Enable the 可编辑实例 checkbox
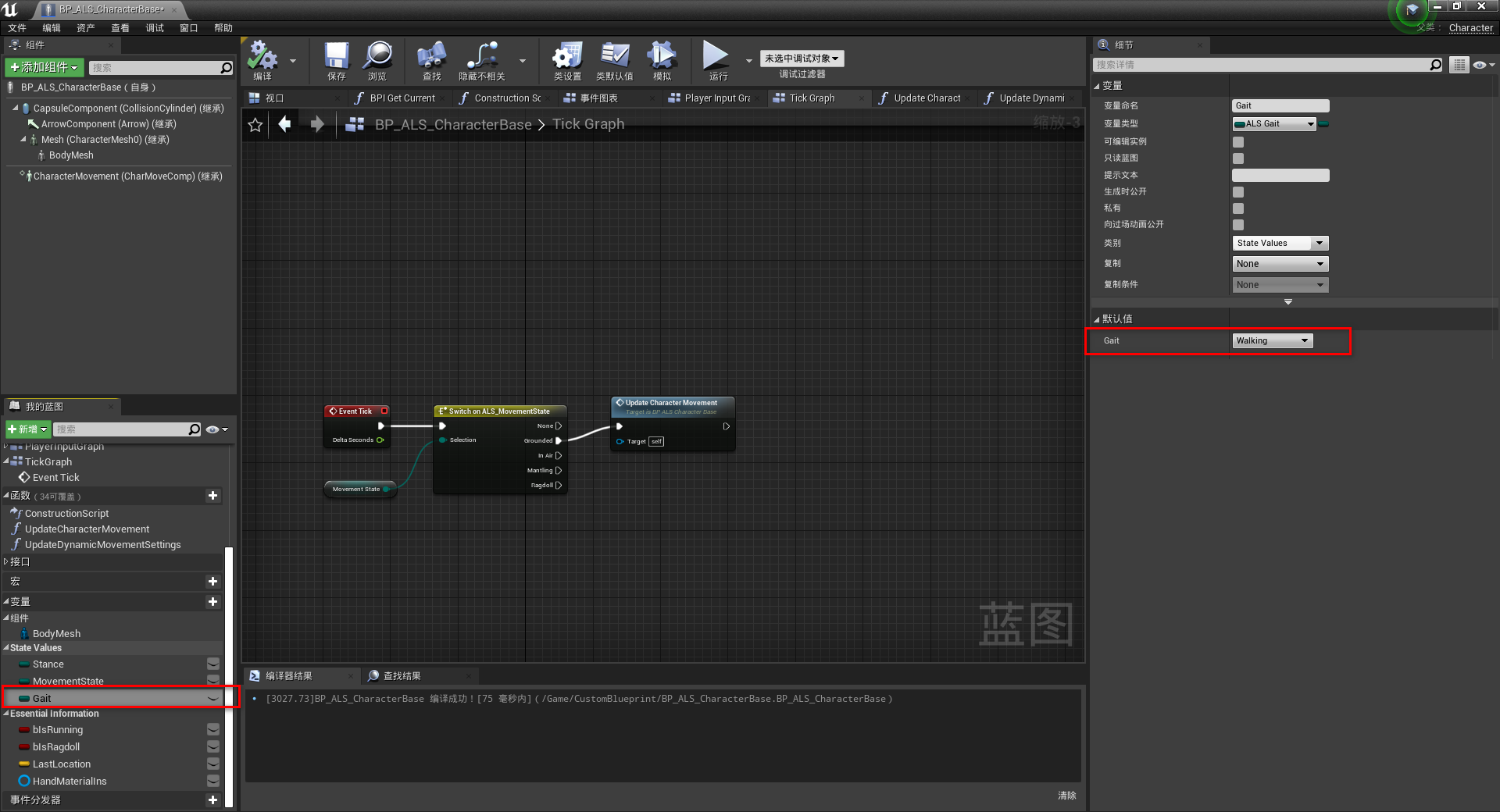 [x=1237, y=141]
